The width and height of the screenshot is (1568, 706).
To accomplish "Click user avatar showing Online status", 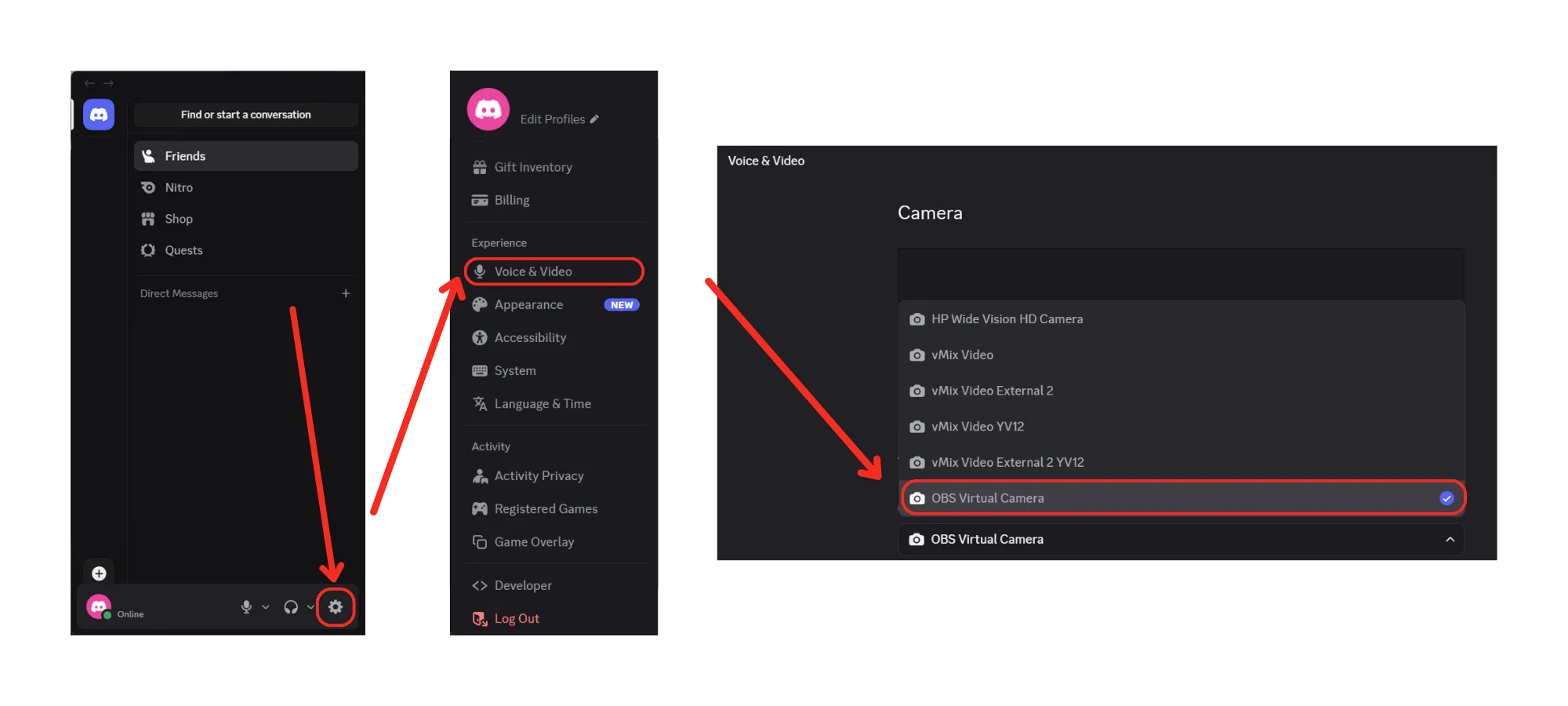I will [99, 606].
